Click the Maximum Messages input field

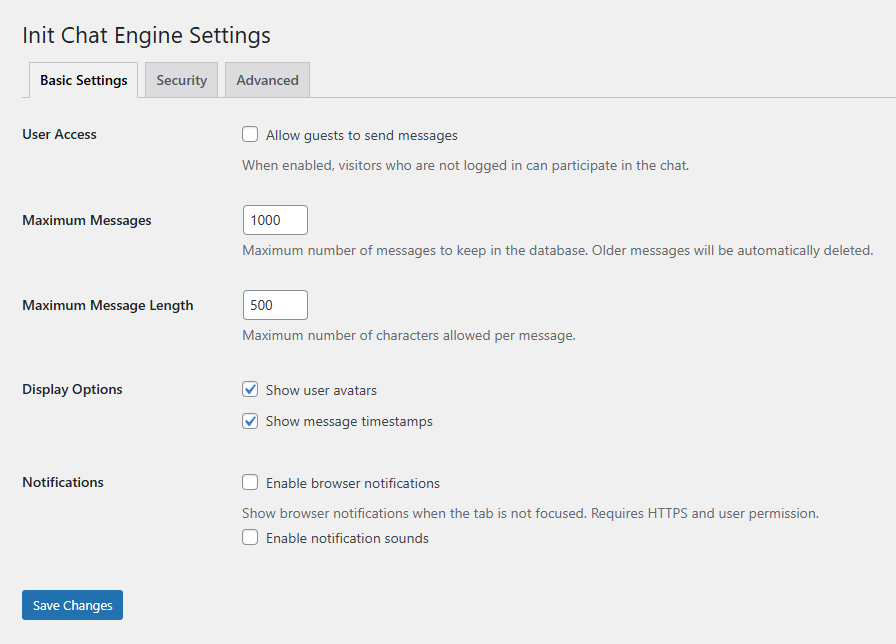pyautogui.click(x=275, y=220)
